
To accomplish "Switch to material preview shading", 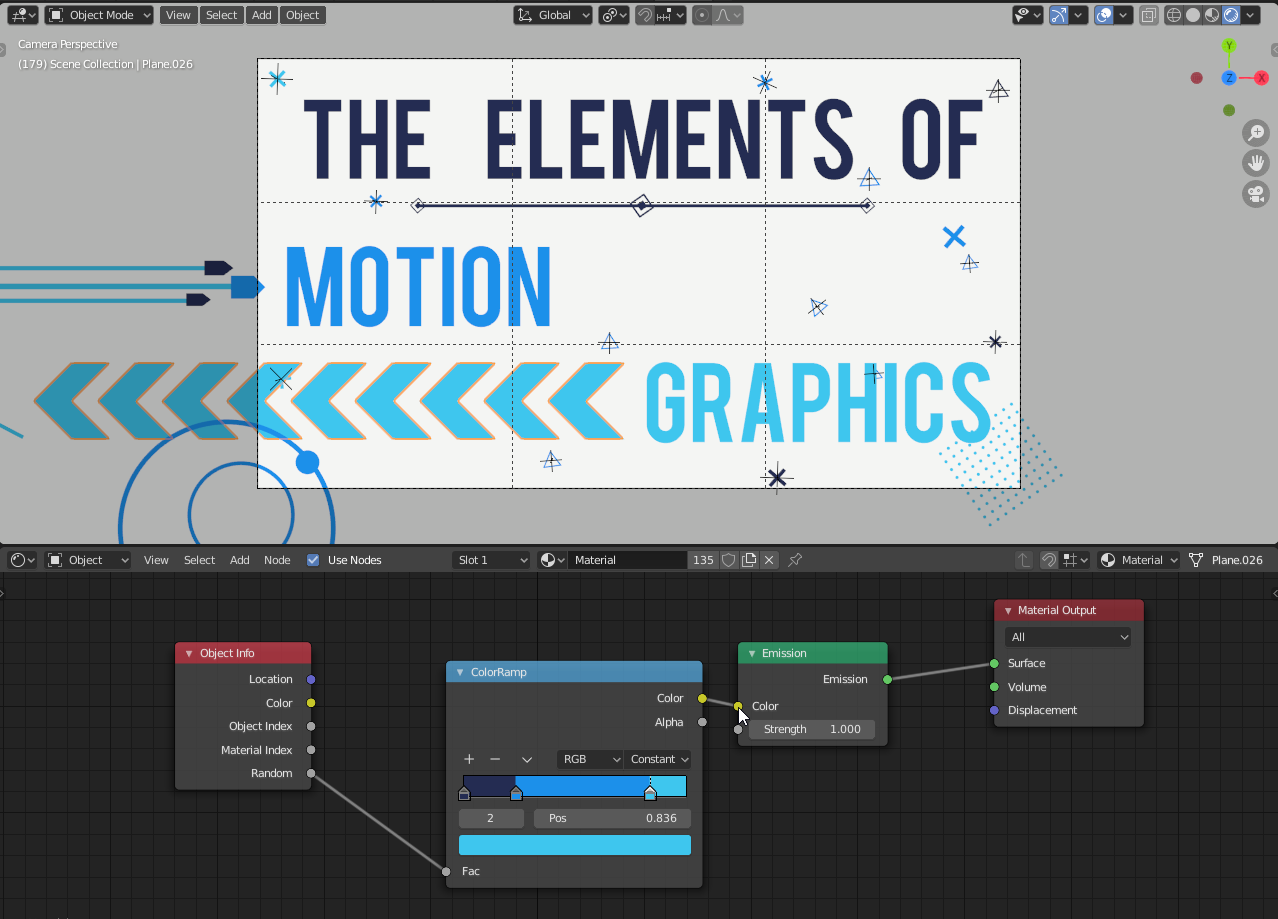I will [1212, 15].
